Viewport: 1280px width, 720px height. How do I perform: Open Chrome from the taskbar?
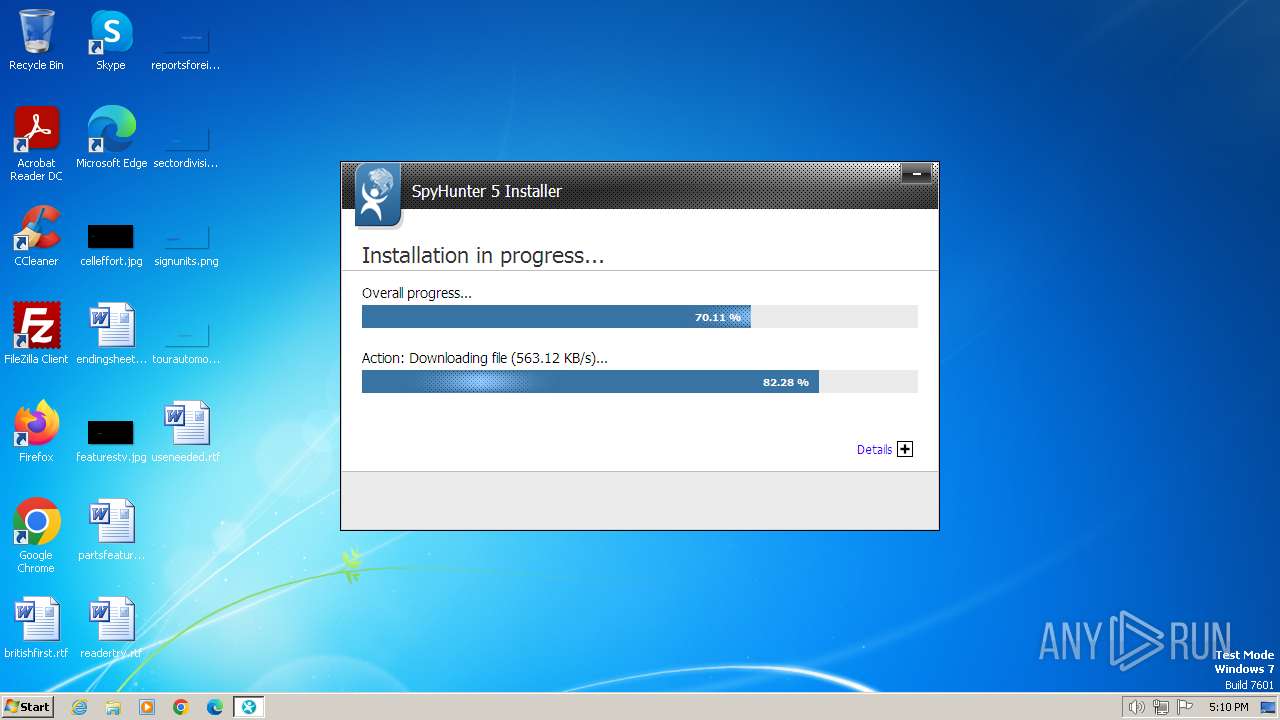coord(181,707)
